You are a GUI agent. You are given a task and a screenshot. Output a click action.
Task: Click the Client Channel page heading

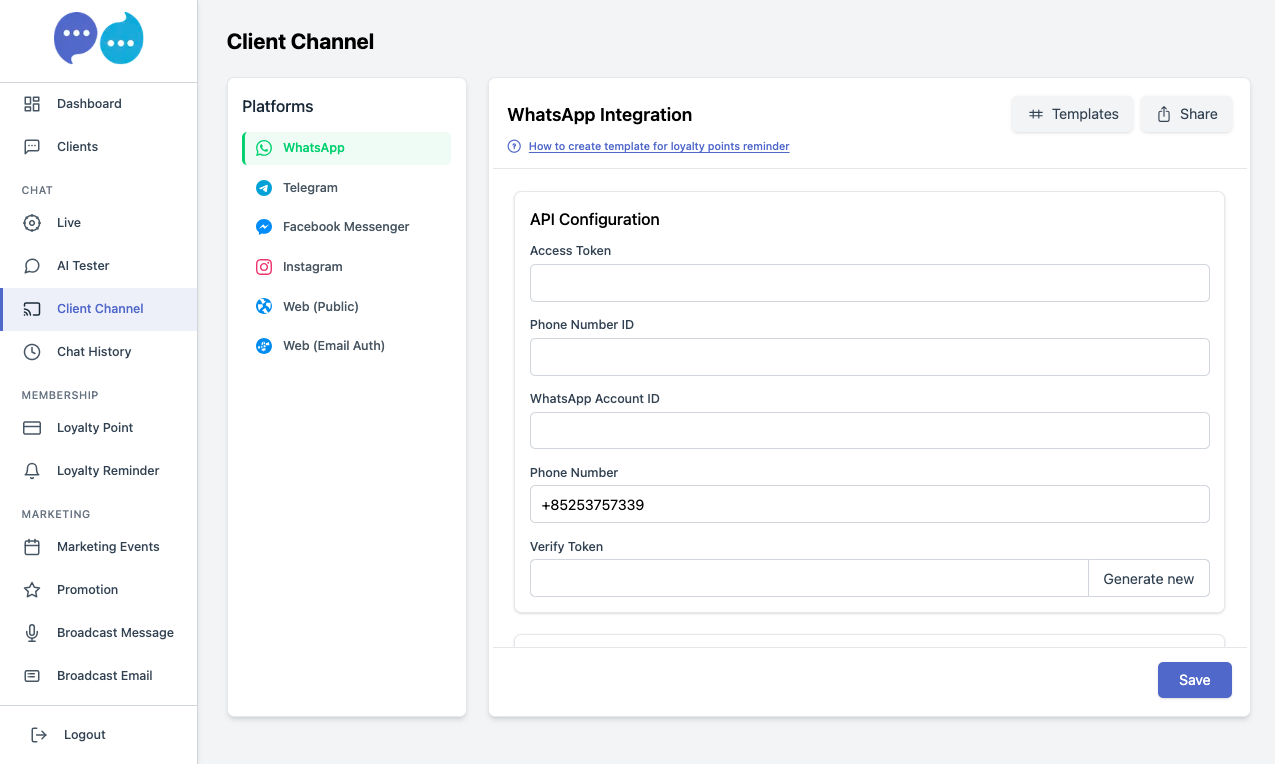(x=300, y=42)
